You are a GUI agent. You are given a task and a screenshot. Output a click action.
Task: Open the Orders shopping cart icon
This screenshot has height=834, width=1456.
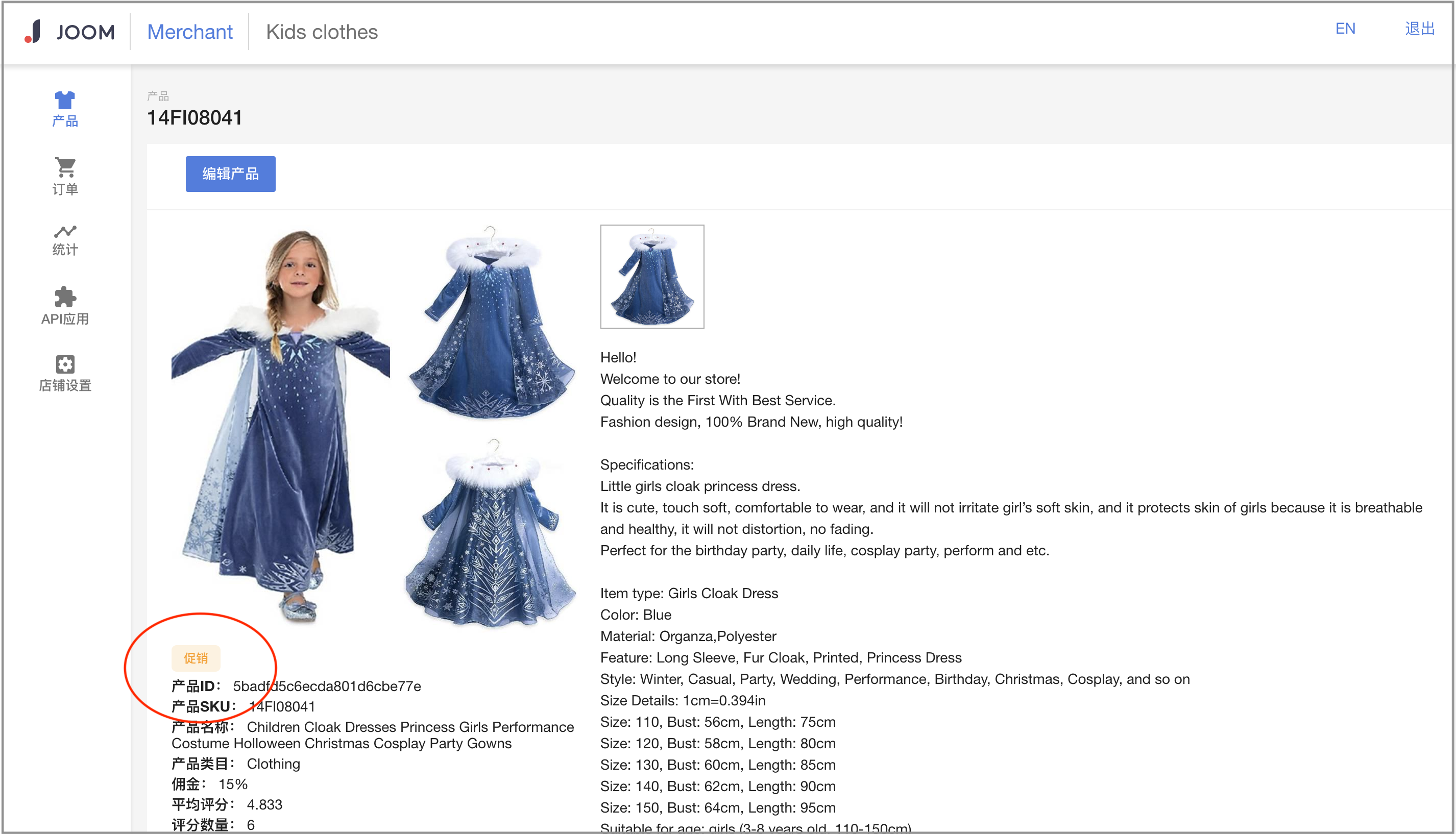65,167
